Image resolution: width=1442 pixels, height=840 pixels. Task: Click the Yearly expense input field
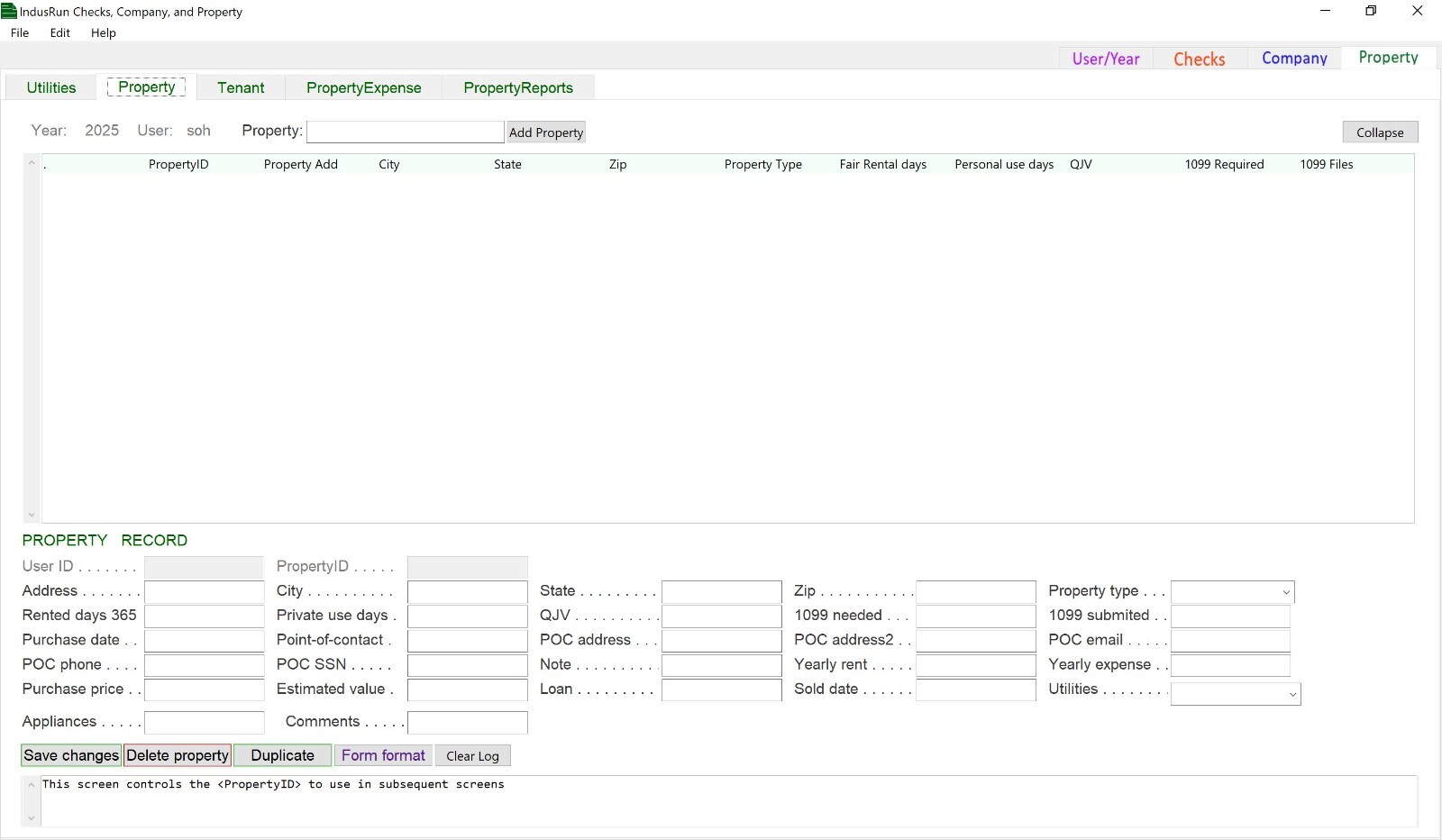(1230, 665)
